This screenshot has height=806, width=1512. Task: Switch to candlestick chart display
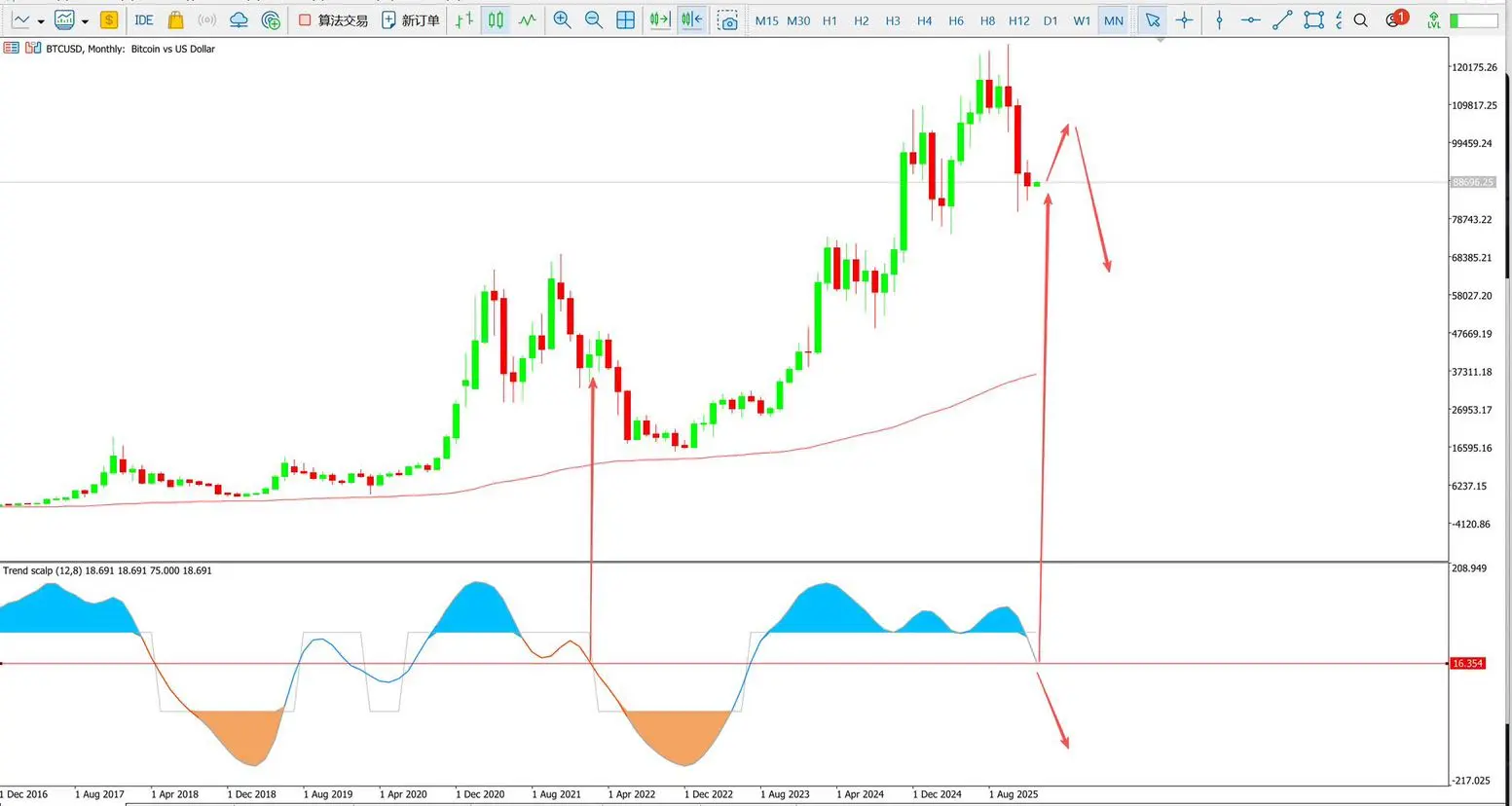[496, 19]
